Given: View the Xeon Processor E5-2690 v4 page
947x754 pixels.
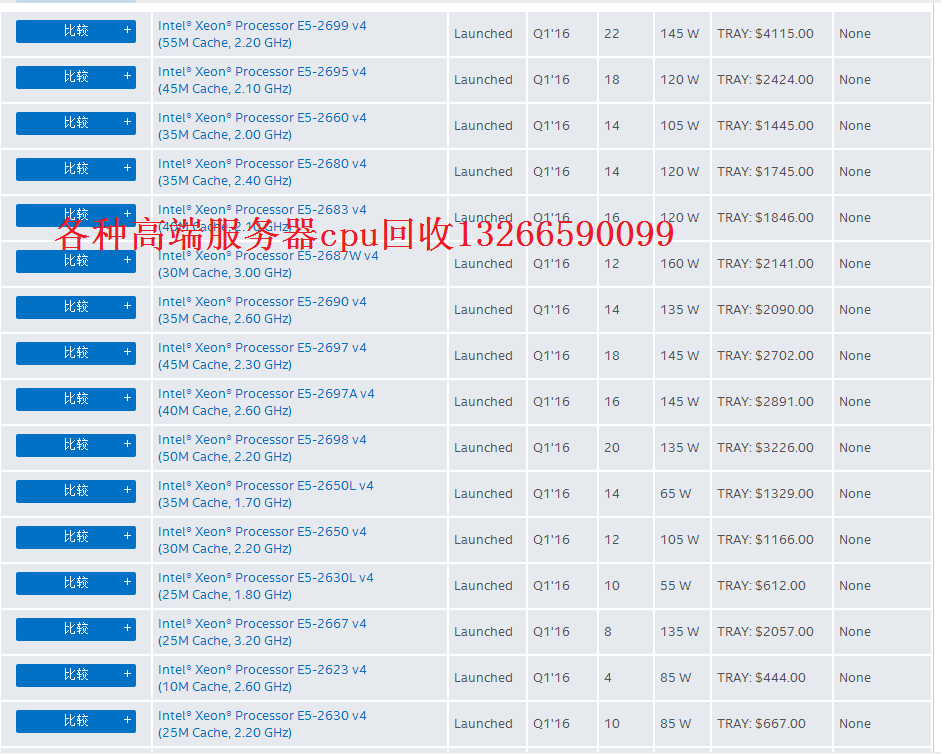Looking at the screenshot, I should click(262, 310).
